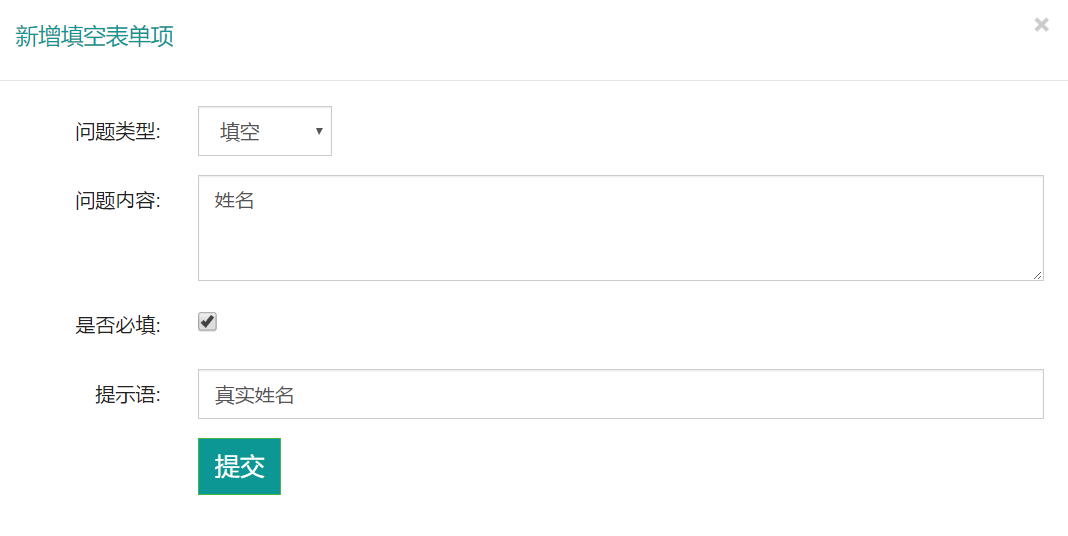This screenshot has width=1068, height=536.
Task: Click the 提示语 label
Action: 128,395
